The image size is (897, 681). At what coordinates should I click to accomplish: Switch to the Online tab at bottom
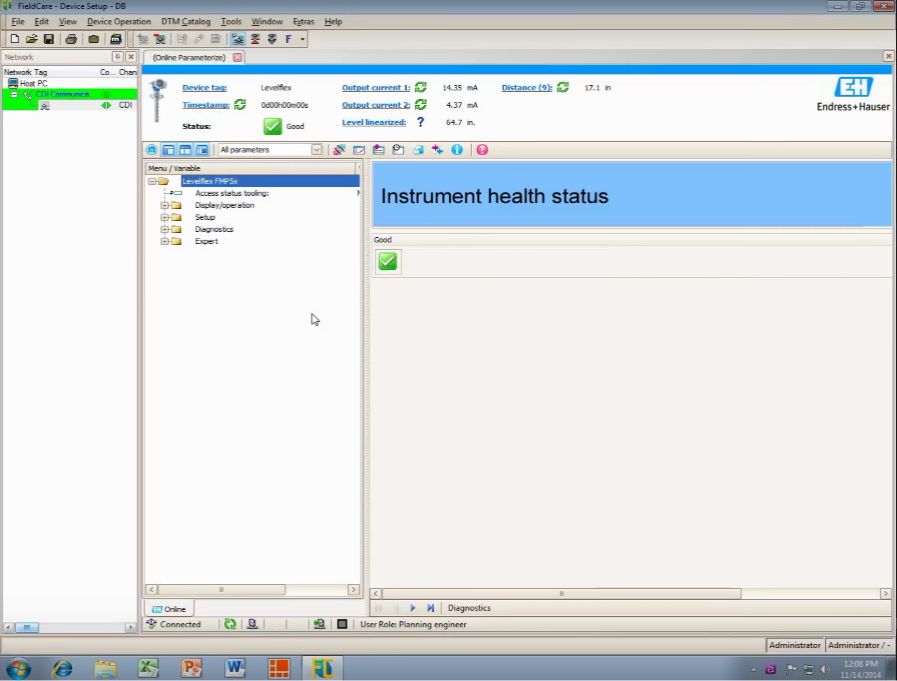point(169,609)
